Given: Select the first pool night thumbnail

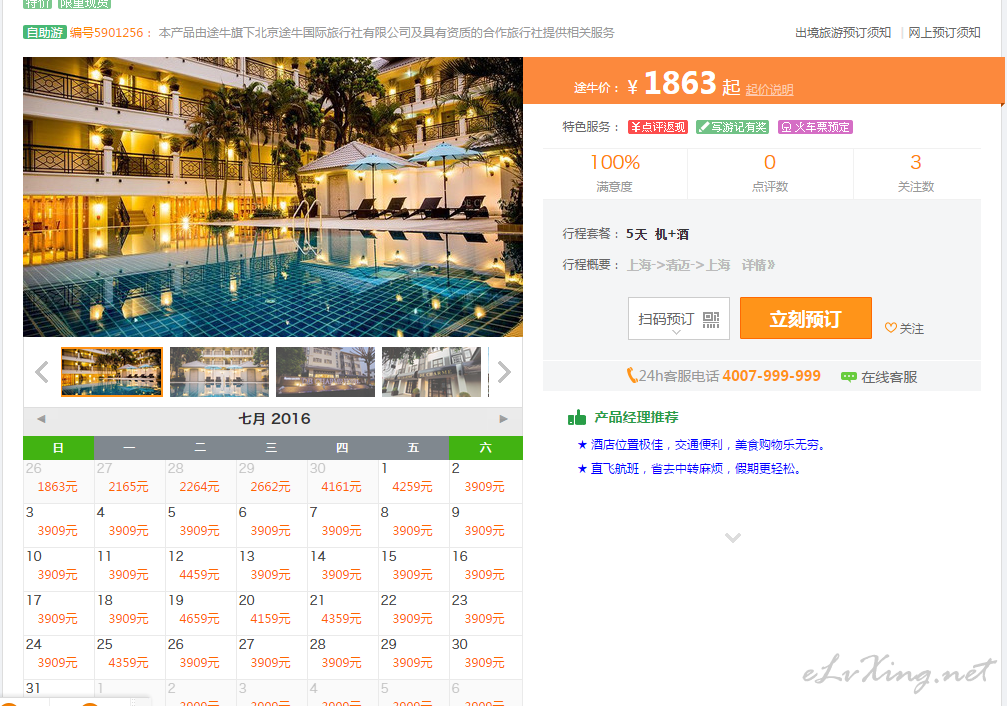Looking at the screenshot, I should [x=112, y=372].
